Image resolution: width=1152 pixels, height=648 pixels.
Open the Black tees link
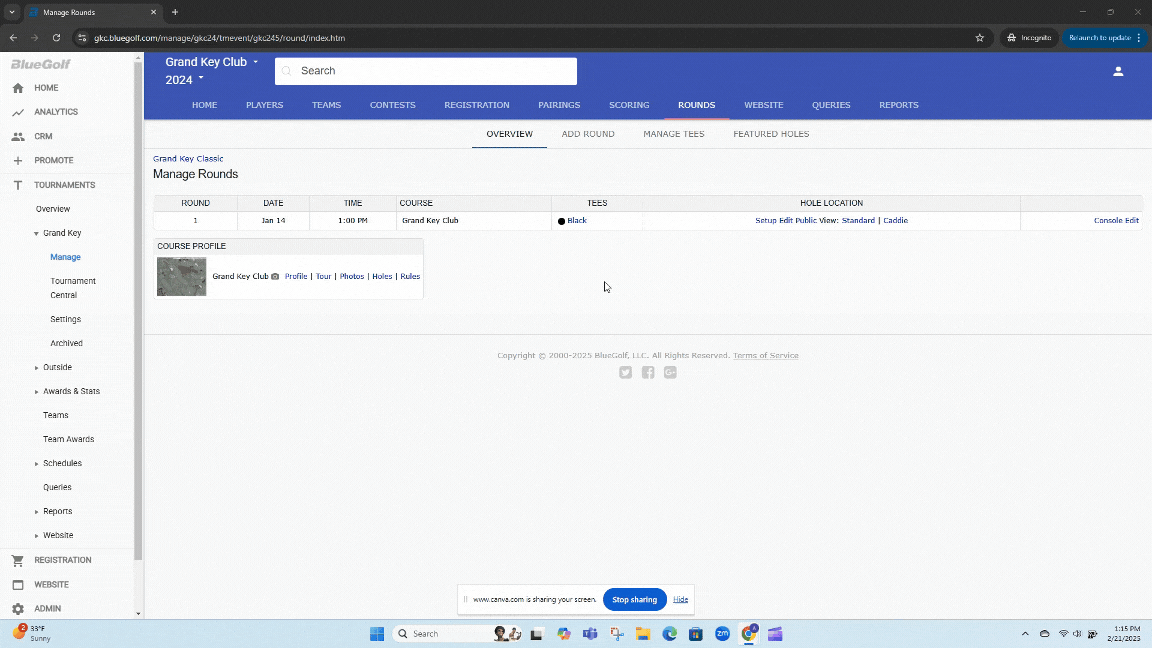[577, 220]
